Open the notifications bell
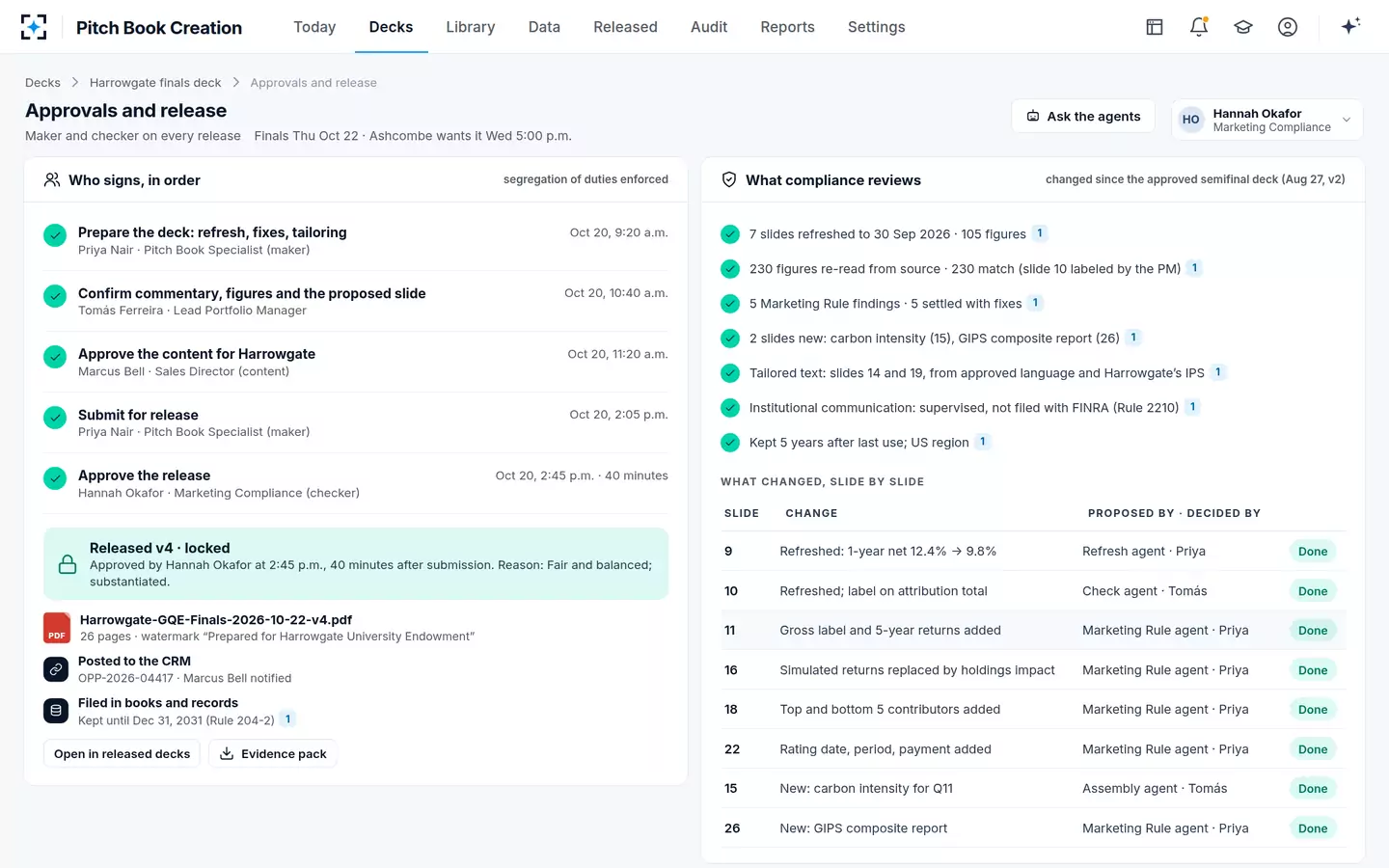The image size is (1389, 868). pyautogui.click(x=1199, y=27)
